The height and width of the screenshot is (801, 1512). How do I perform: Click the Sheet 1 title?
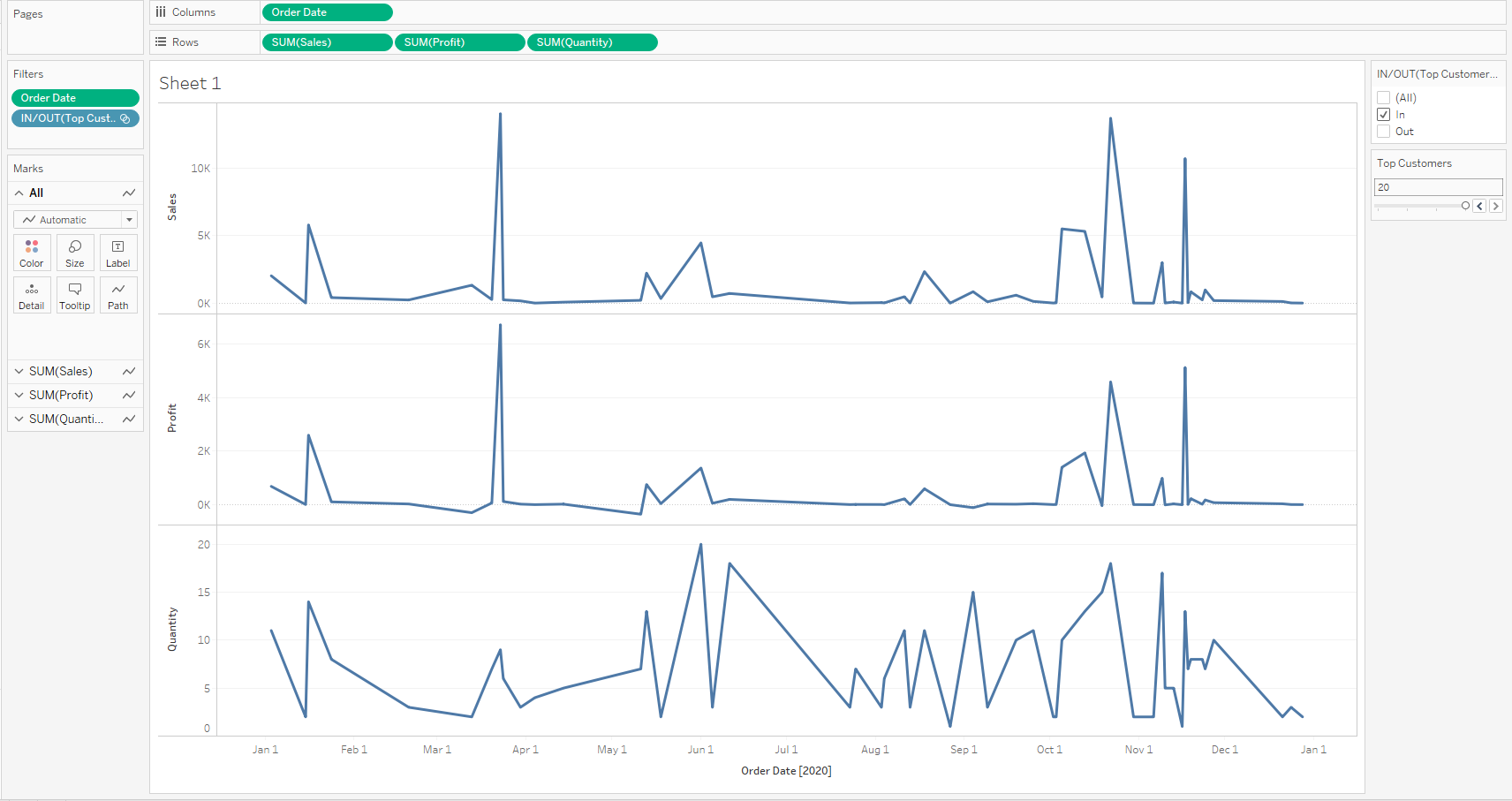(x=190, y=83)
